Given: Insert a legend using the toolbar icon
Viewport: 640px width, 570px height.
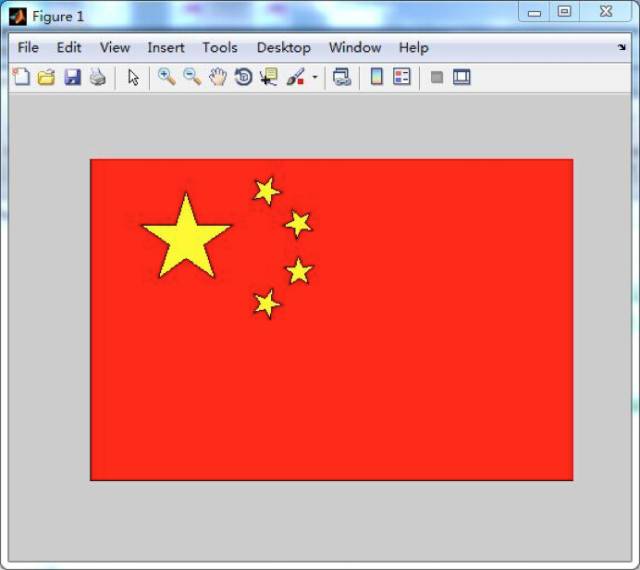Looking at the screenshot, I should coord(402,77).
